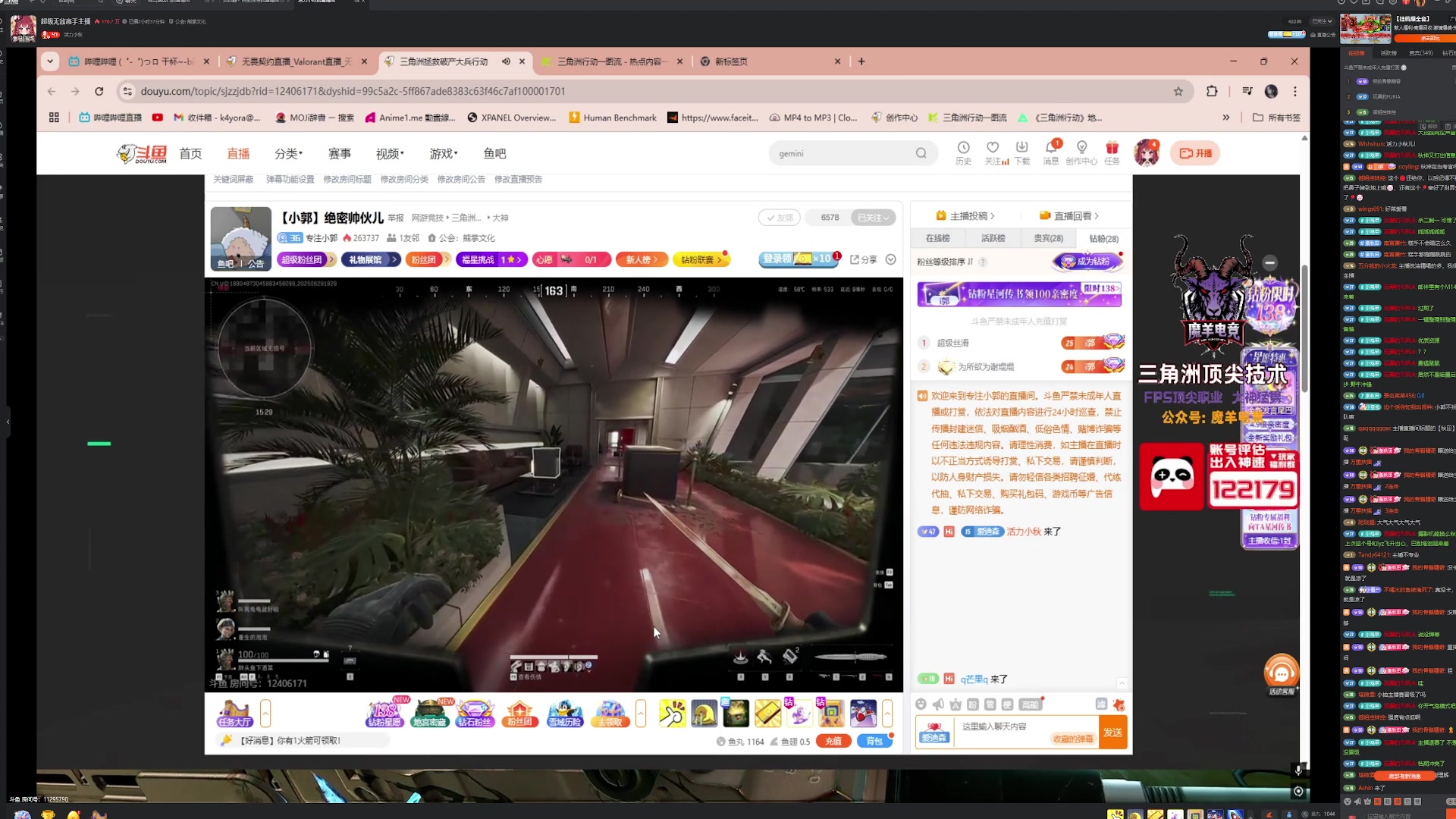Click the page vertical scrollbar

[x=1304, y=328]
